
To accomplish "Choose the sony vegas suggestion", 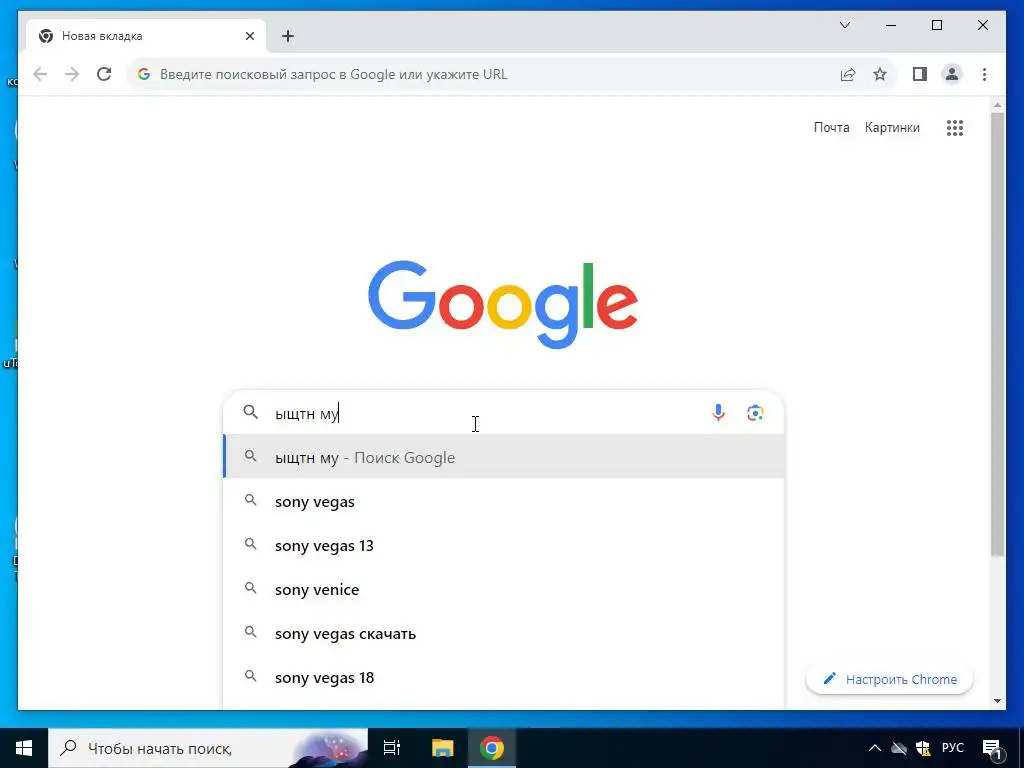I will tap(504, 502).
